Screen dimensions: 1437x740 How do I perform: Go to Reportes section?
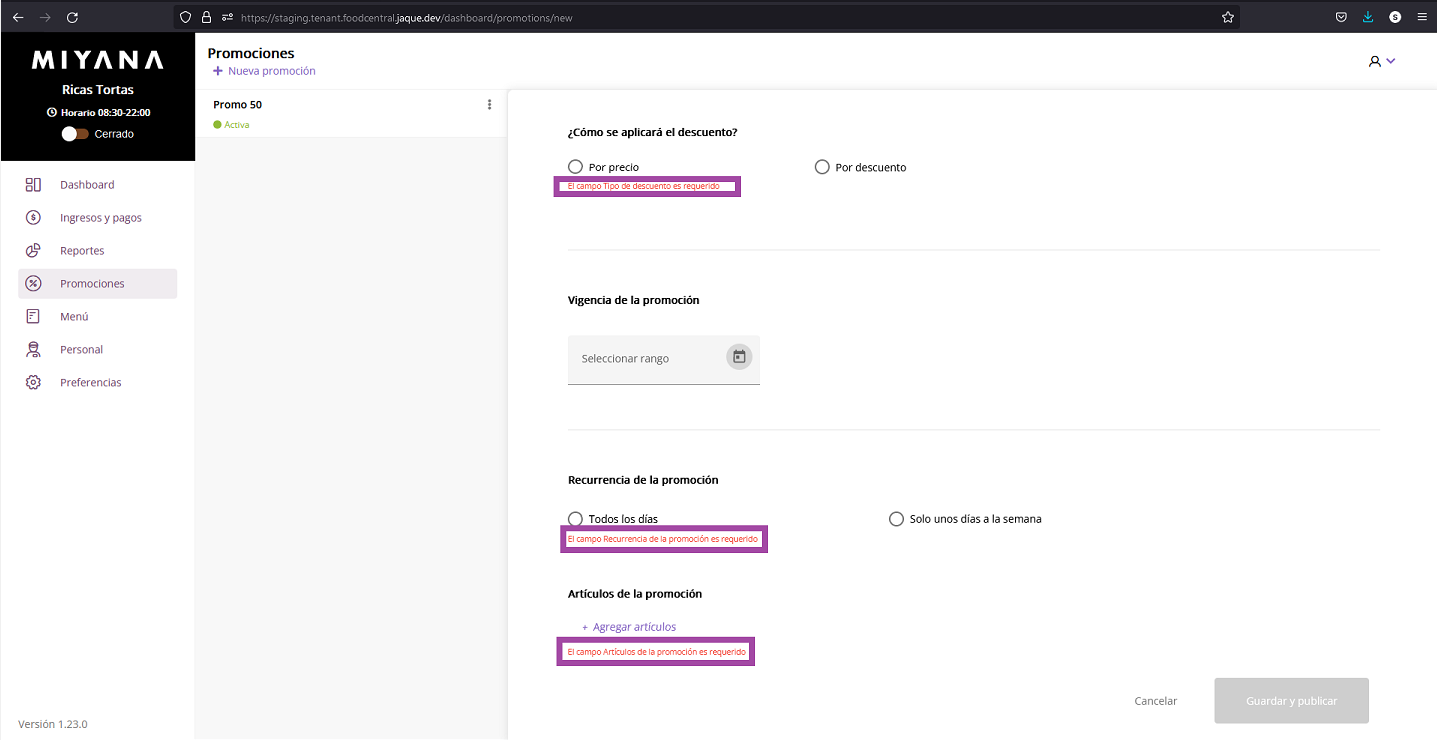coord(98,250)
